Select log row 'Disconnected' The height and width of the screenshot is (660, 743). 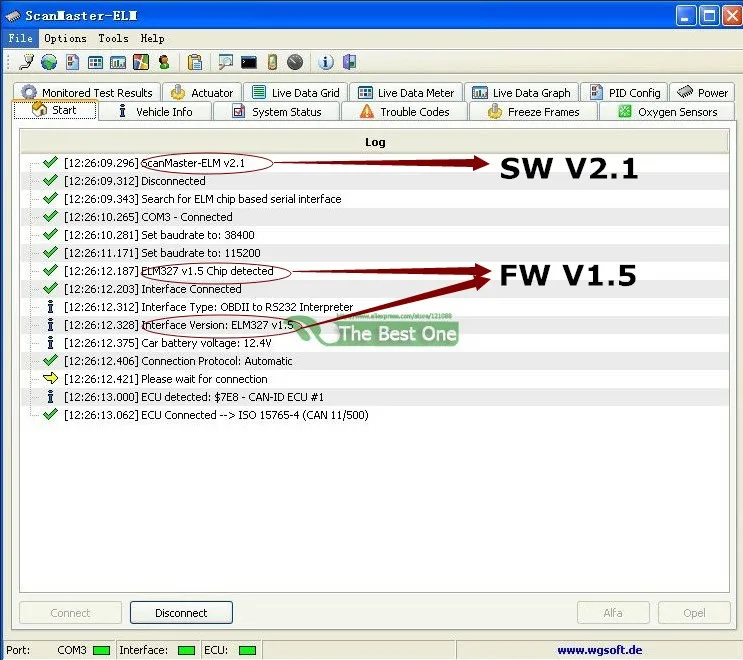375,181
